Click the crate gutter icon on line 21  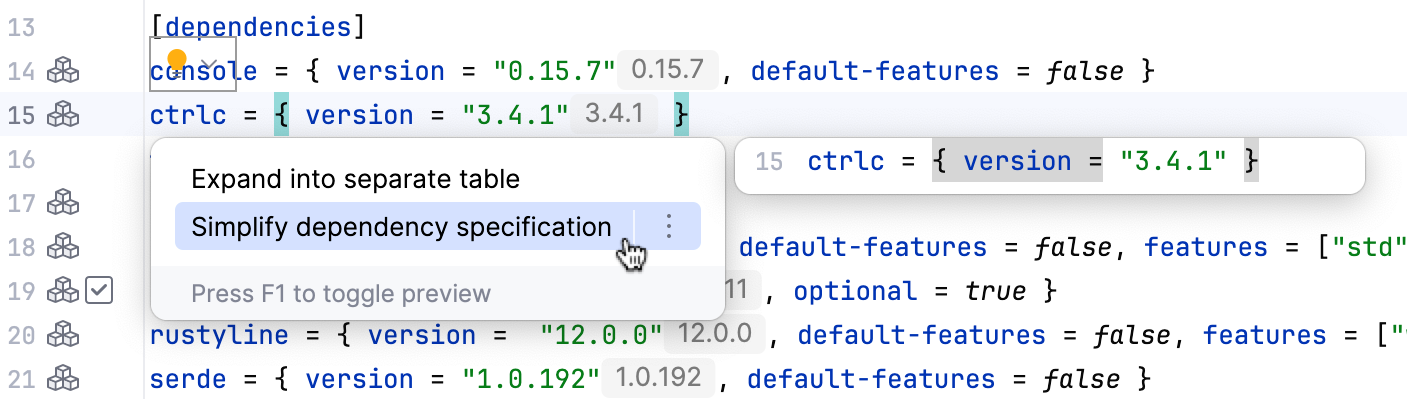click(65, 379)
